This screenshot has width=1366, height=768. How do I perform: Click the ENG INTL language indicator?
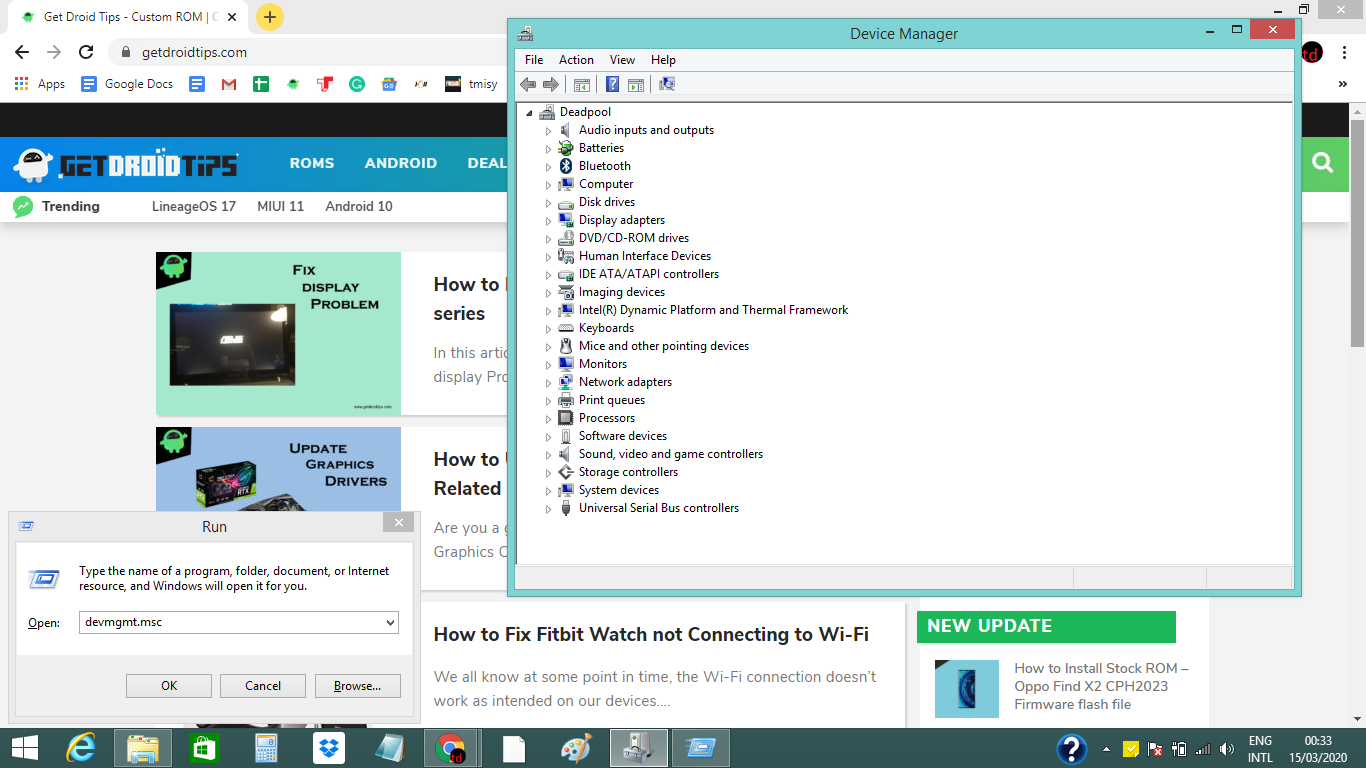pos(1260,749)
